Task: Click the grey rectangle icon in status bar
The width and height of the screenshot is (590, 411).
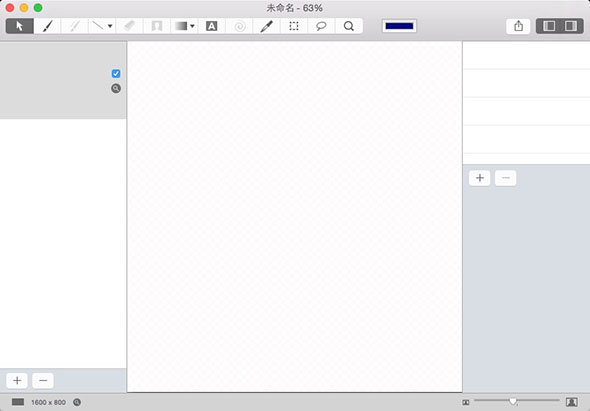Action: [18, 402]
